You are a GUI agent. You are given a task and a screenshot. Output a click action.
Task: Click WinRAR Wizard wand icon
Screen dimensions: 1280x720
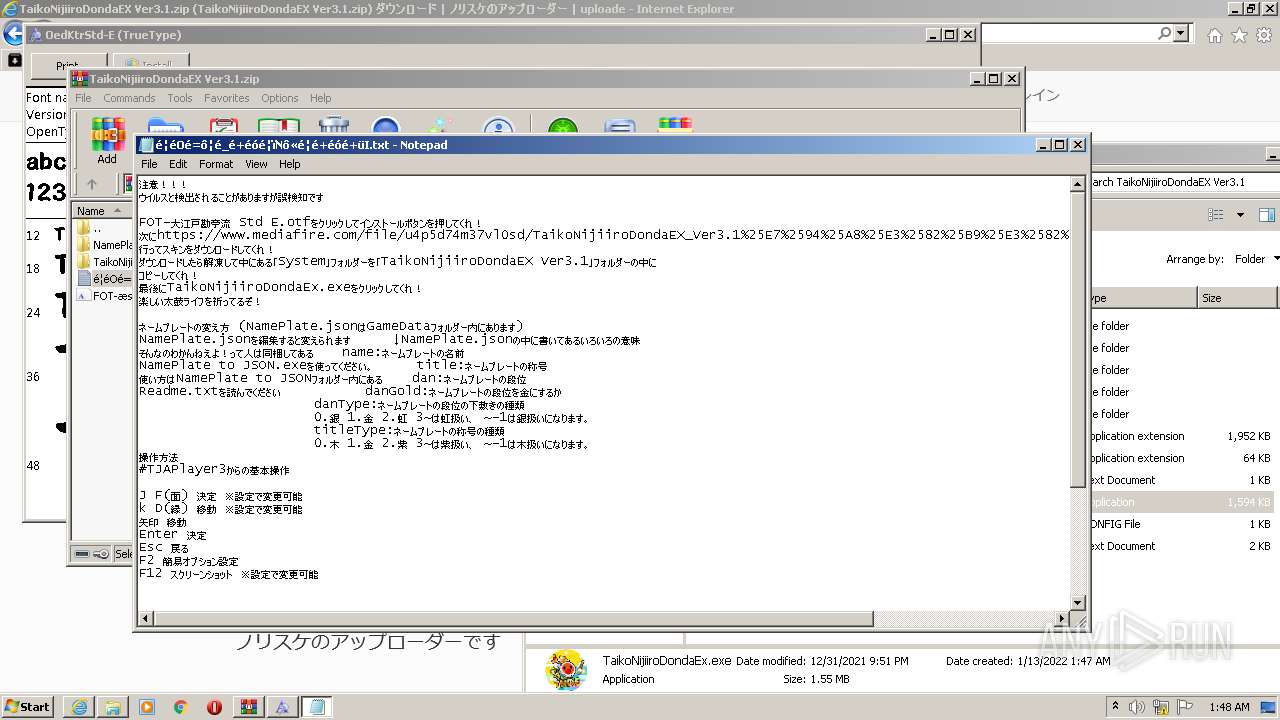[440, 127]
